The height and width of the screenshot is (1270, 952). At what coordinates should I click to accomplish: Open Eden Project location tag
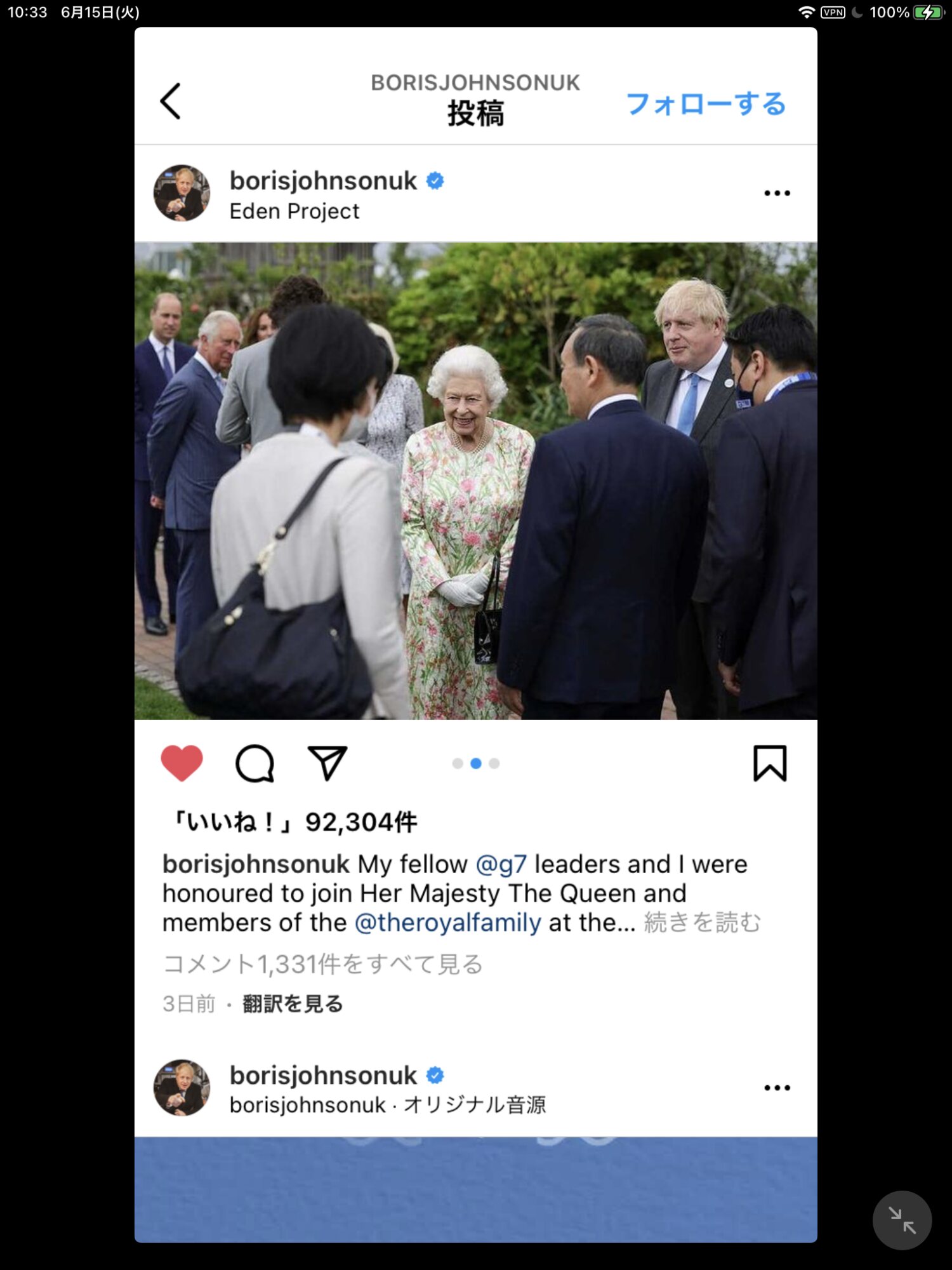(294, 211)
